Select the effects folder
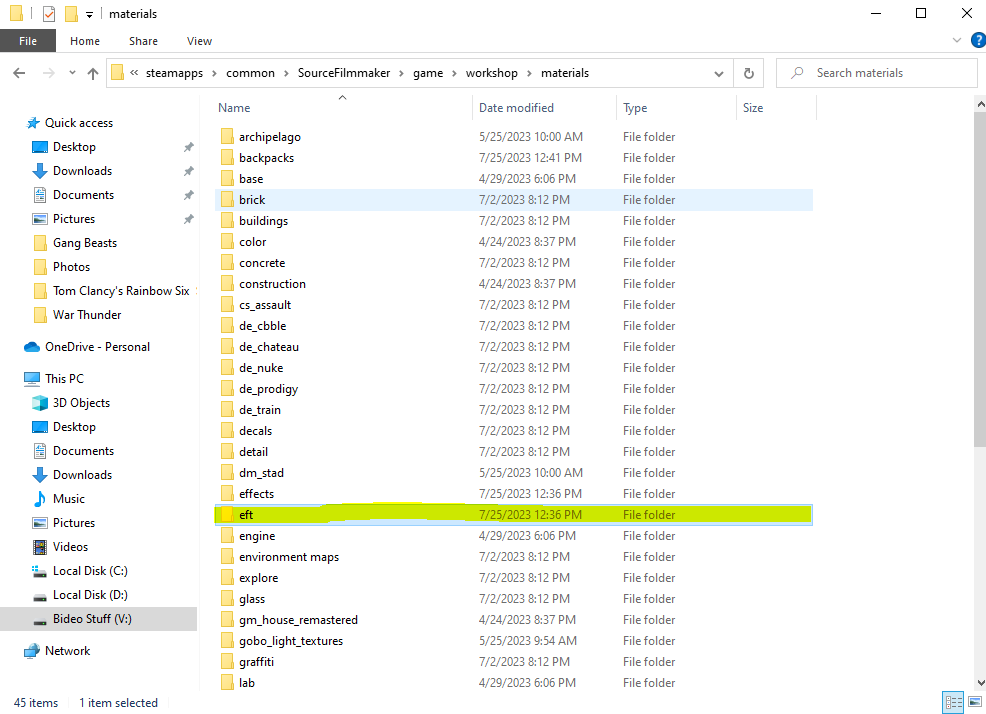The width and height of the screenshot is (986, 714). tap(257, 493)
